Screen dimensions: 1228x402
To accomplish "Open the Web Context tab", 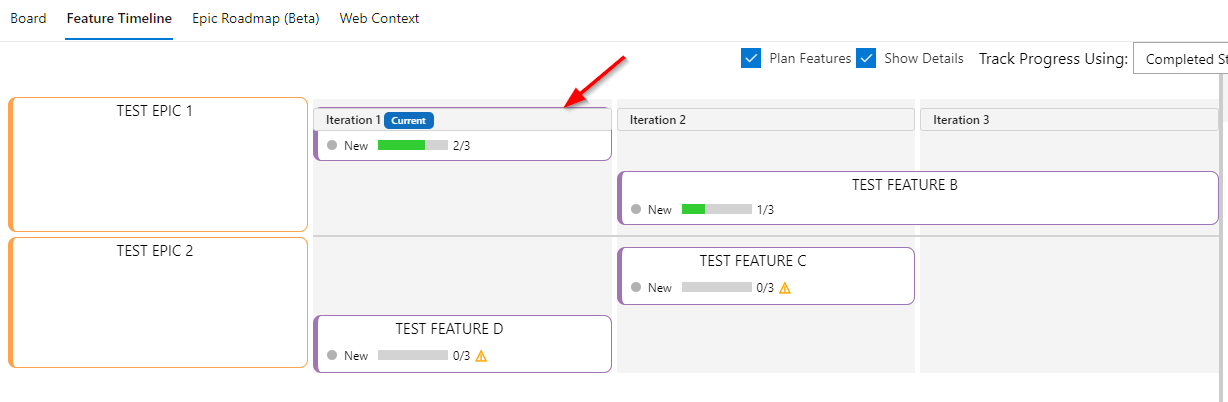I will pyautogui.click(x=379, y=18).
